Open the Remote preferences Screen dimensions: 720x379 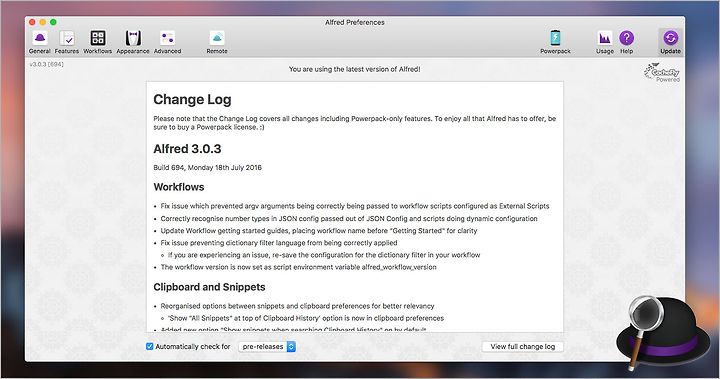217,42
